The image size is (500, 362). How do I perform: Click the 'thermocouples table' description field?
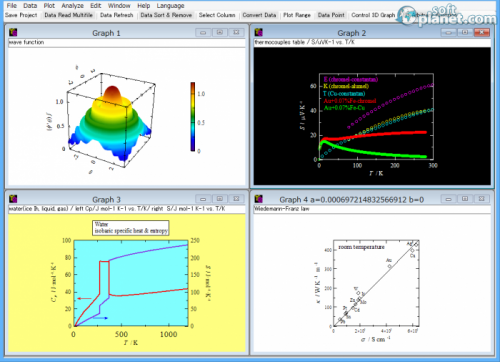(372, 43)
